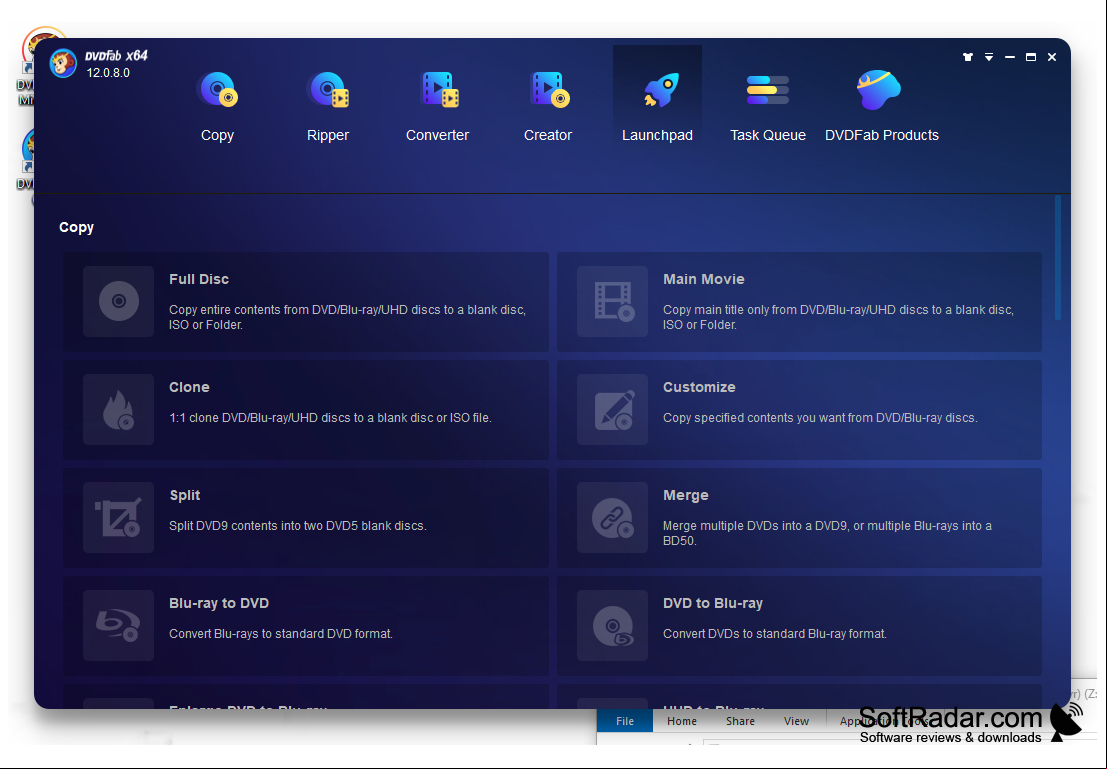Show DVDFab Products
This screenshot has width=1107, height=769.
pyautogui.click(x=882, y=106)
